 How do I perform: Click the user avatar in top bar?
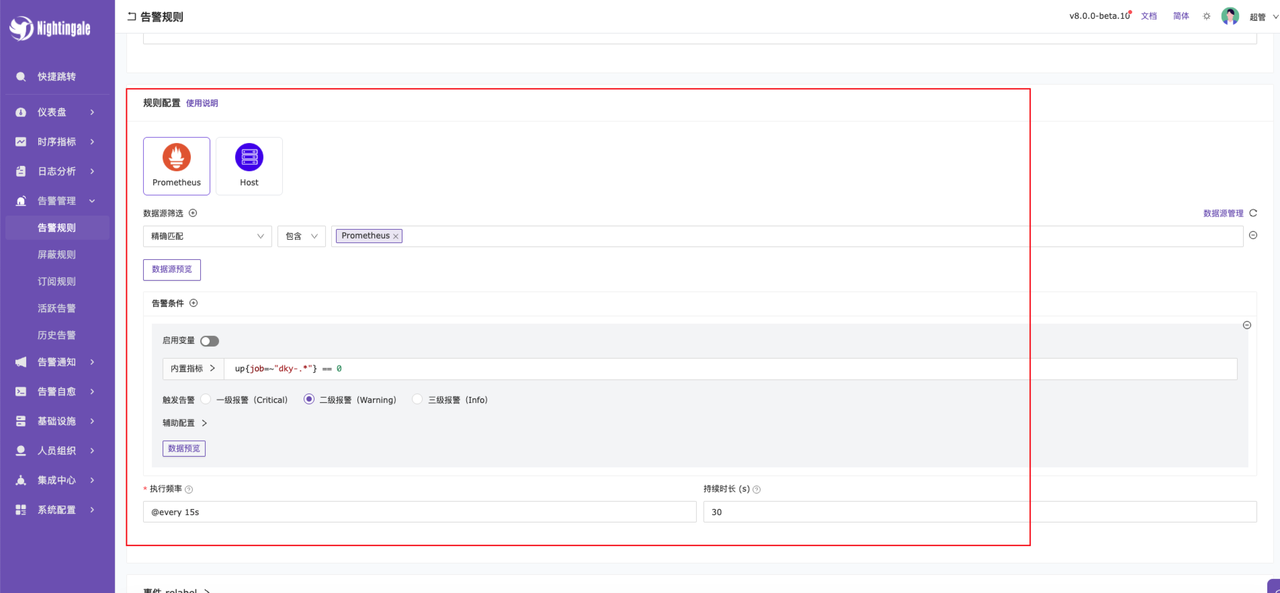1230,16
